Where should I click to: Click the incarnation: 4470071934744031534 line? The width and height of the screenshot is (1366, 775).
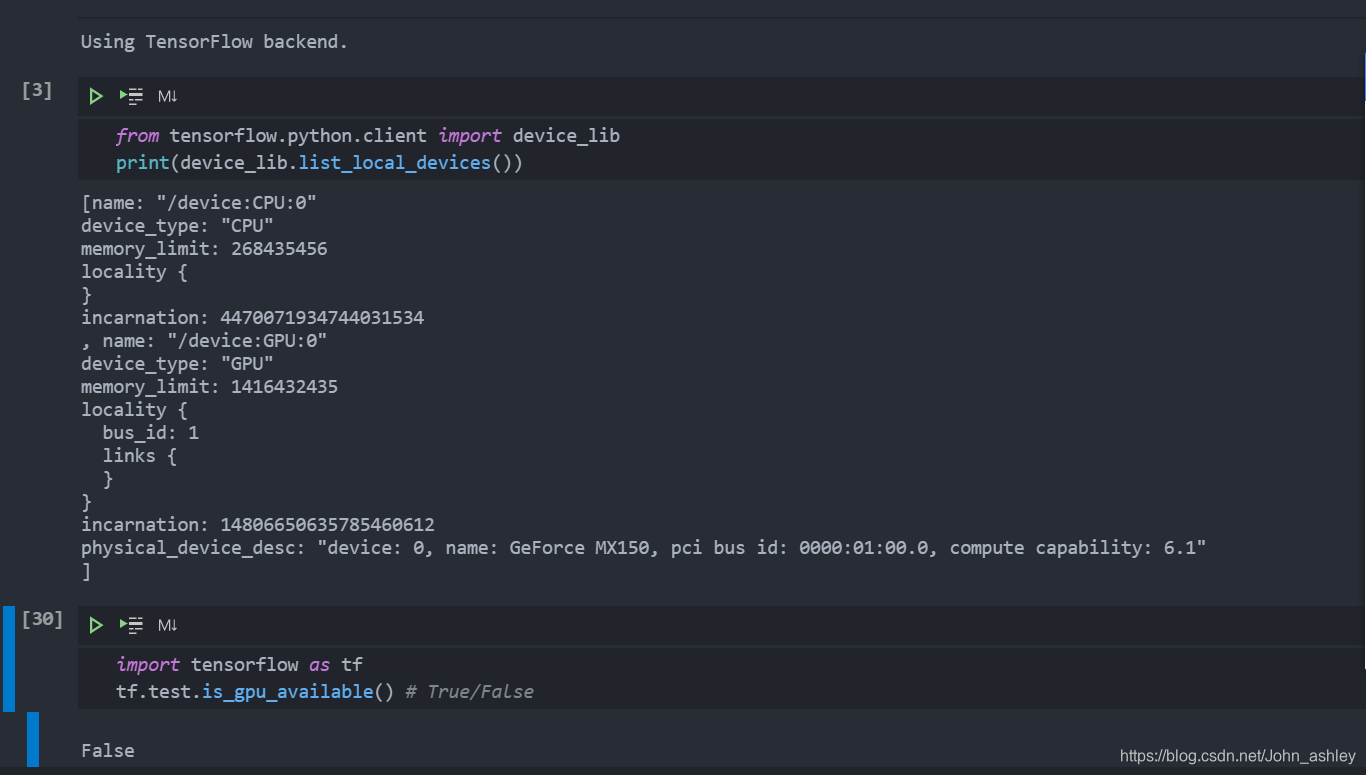[252, 317]
